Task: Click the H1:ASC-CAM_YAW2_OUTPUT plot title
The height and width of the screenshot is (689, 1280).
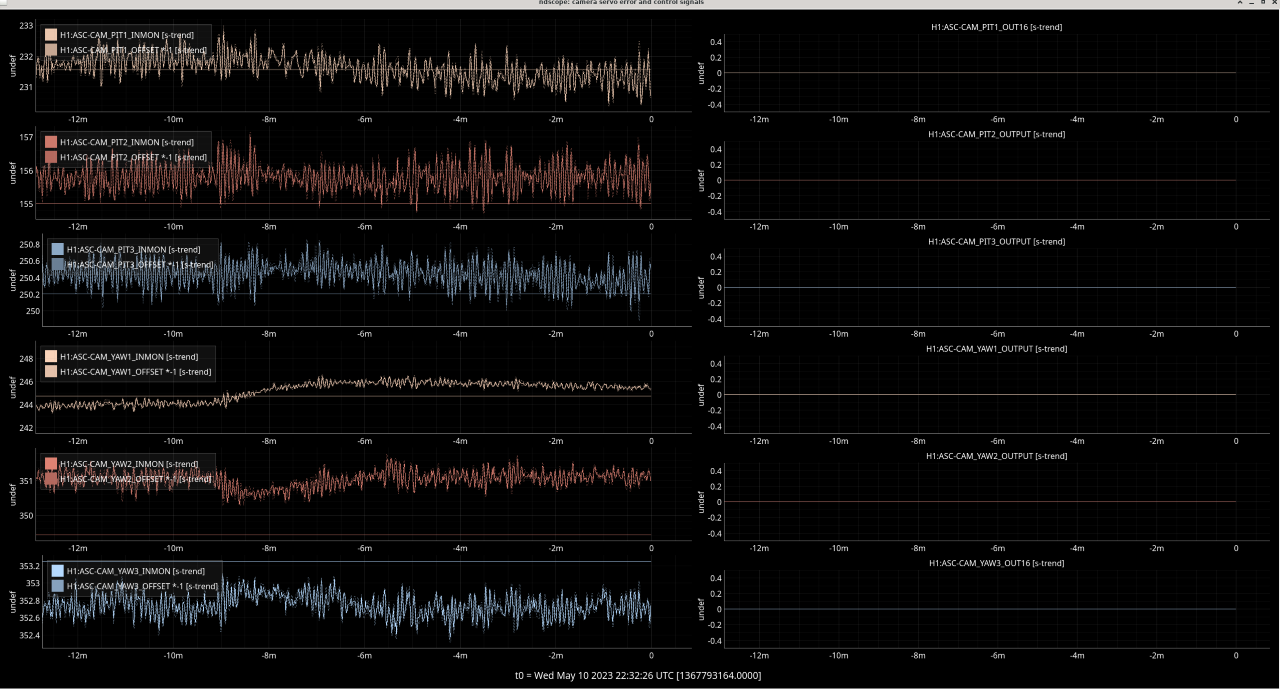Action: [996, 456]
